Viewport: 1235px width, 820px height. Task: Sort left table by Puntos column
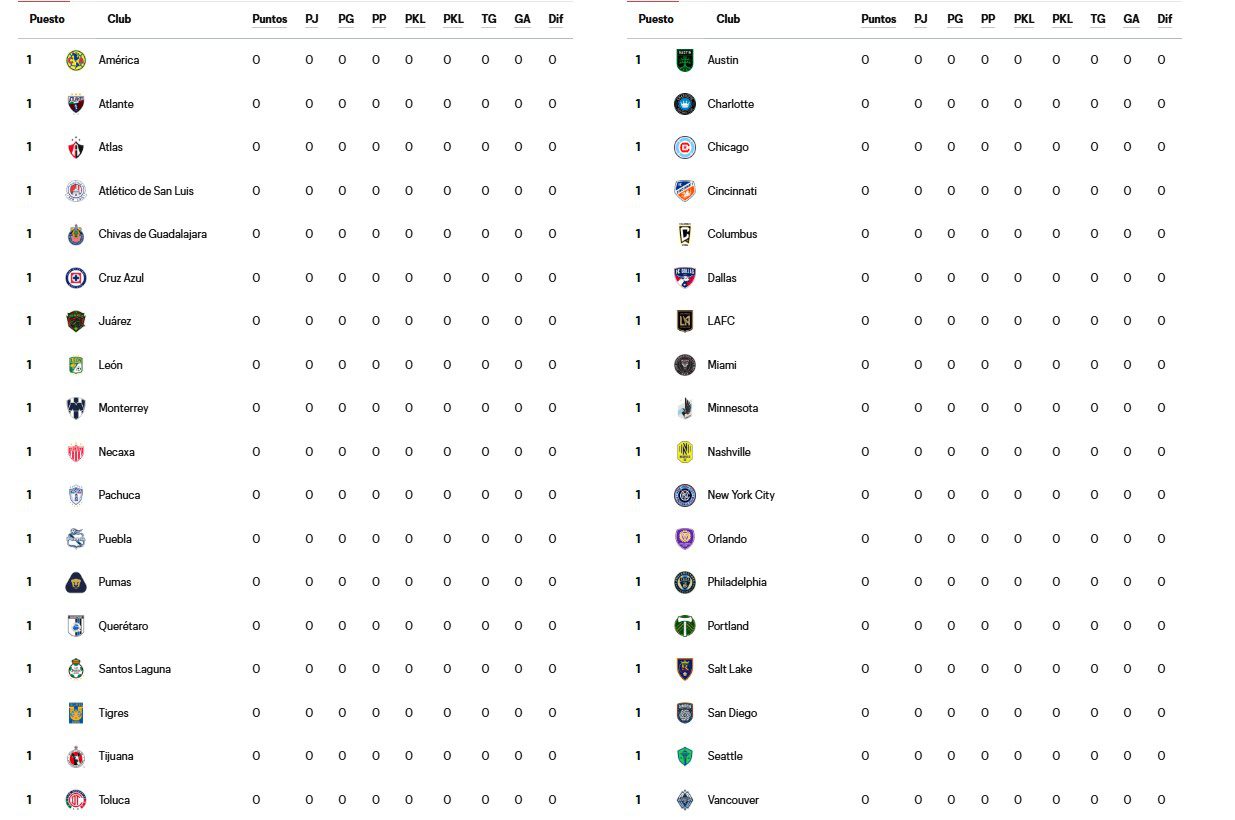[270, 19]
